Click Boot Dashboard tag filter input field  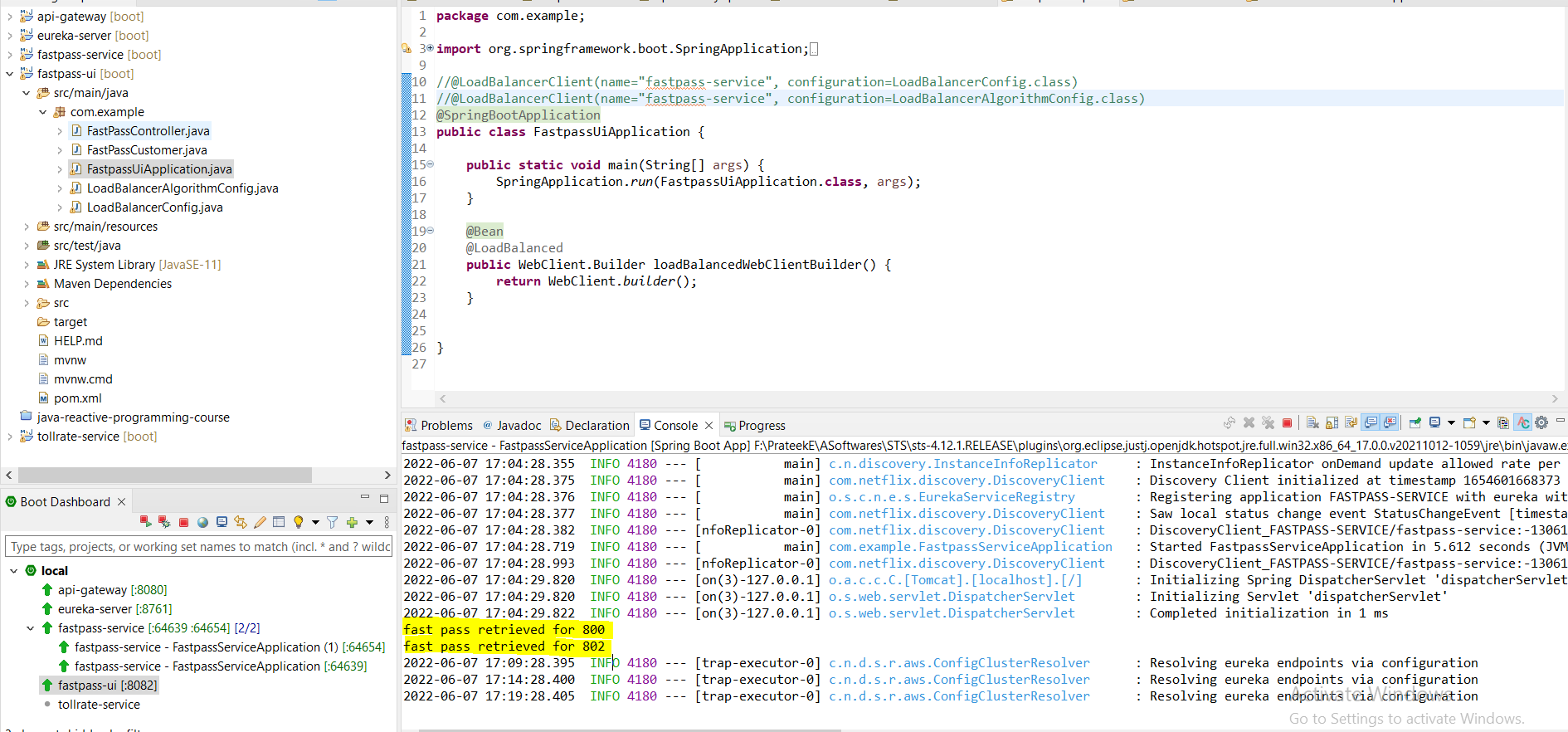(x=198, y=547)
